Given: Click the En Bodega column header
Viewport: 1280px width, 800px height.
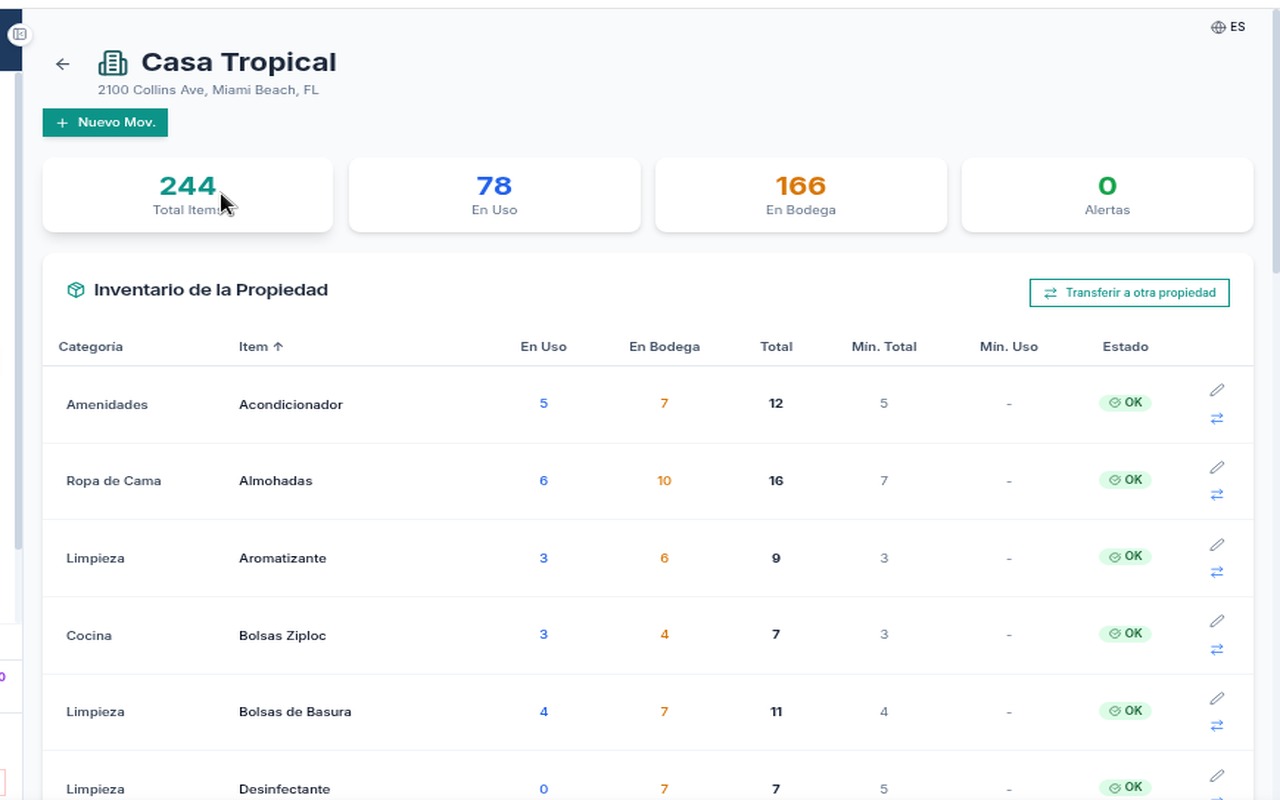Looking at the screenshot, I should [664, 347].
